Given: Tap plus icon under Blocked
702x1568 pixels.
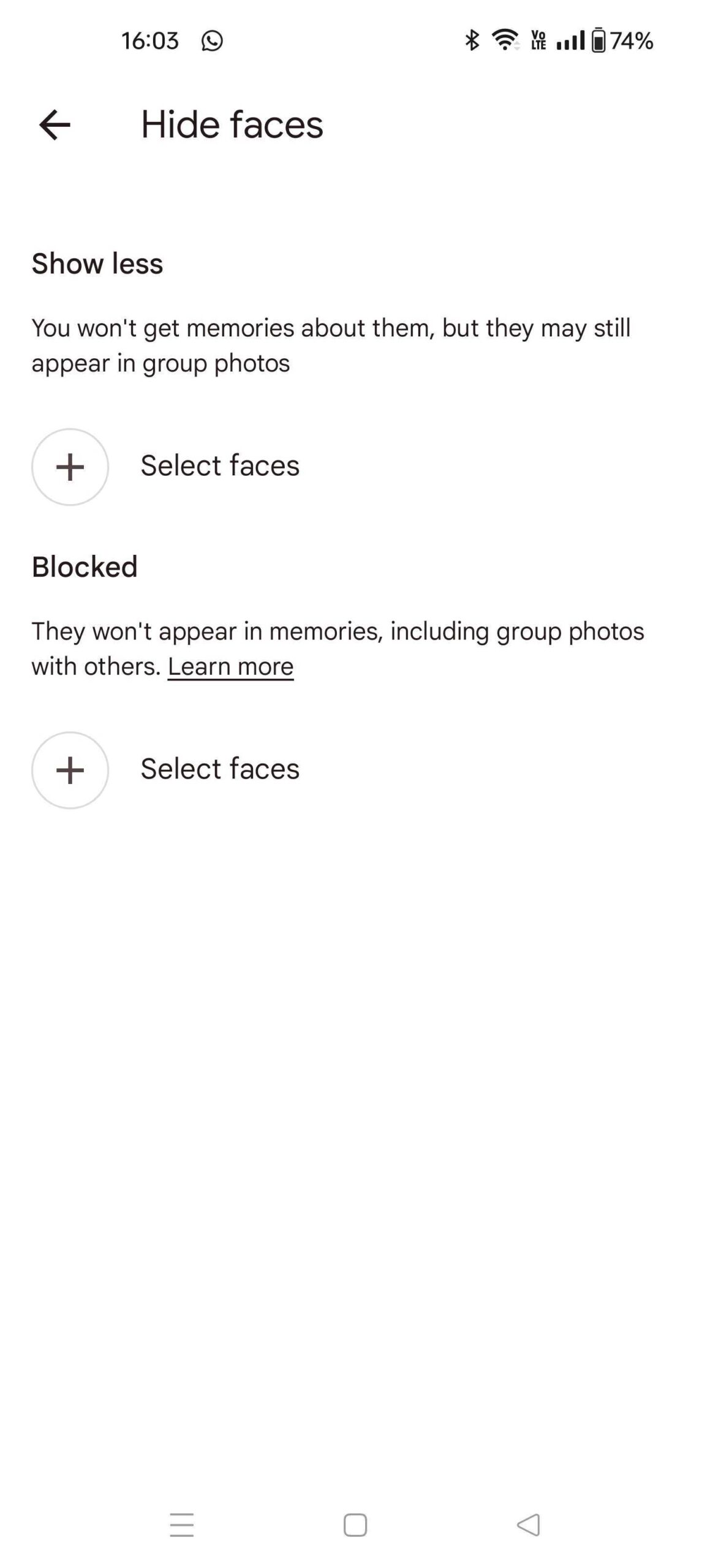Looking at the screenshot, I should point(70,770).
